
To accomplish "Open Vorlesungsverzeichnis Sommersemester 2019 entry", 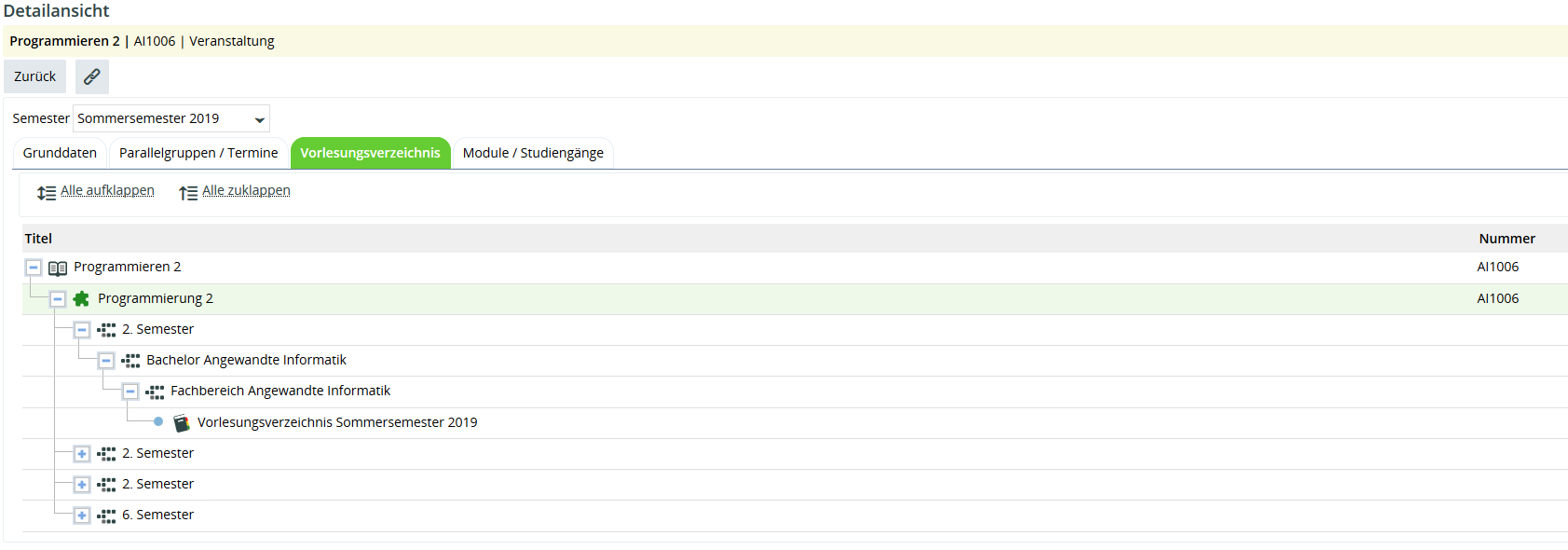I will pos(337,422).
